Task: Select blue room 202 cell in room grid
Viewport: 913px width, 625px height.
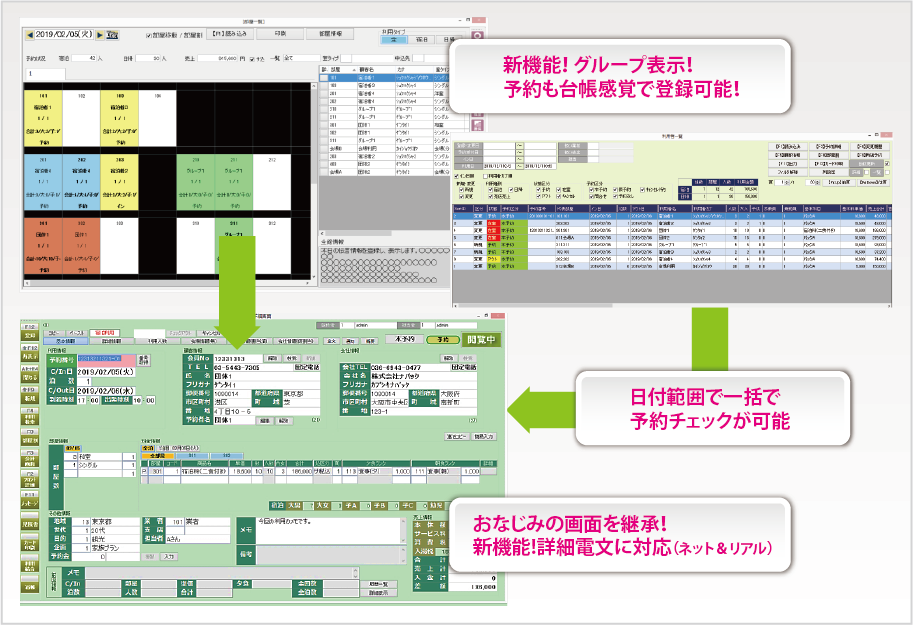Action: coord(82,182)
